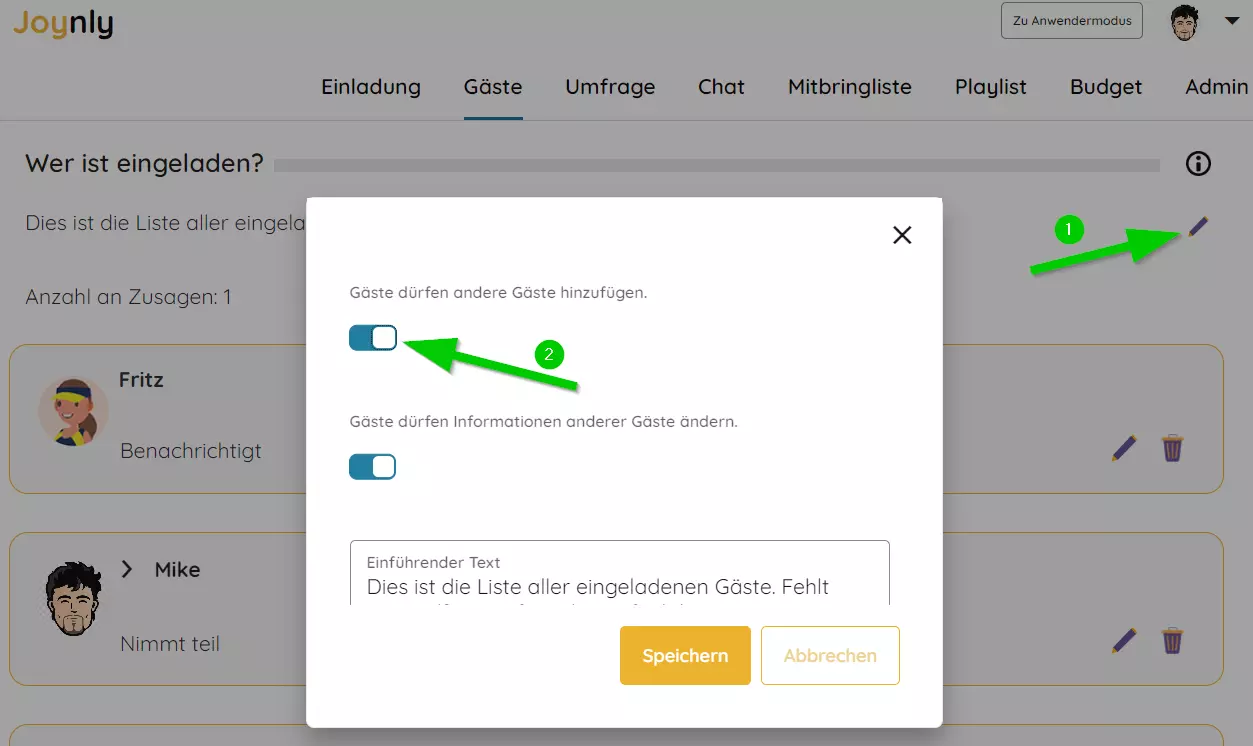Screen dimensions: 1253x746
Task: Switch to the Umfrage tab
Action: pos(610,87)
